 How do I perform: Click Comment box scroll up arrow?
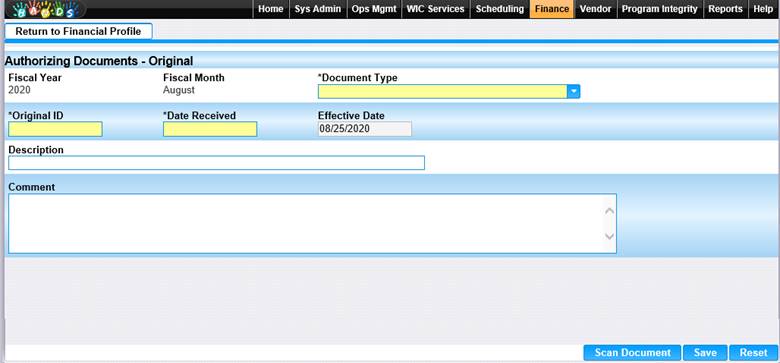pyautogui.click(x=610, y=211)
